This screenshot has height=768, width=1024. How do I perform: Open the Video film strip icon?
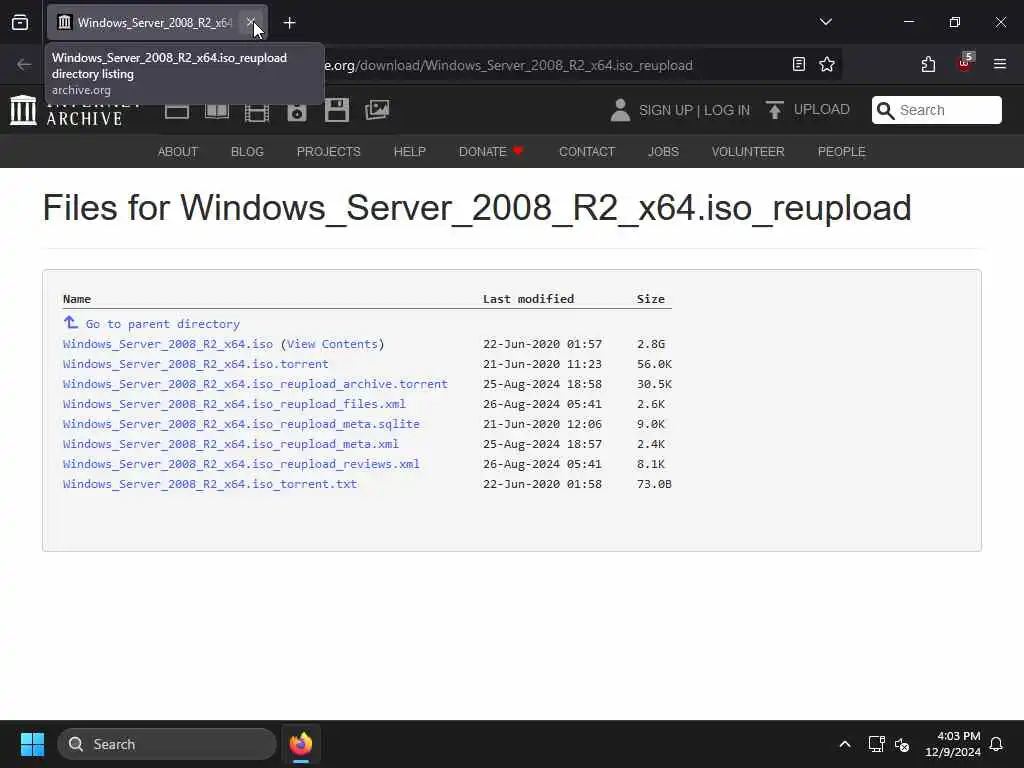point(257,111)
